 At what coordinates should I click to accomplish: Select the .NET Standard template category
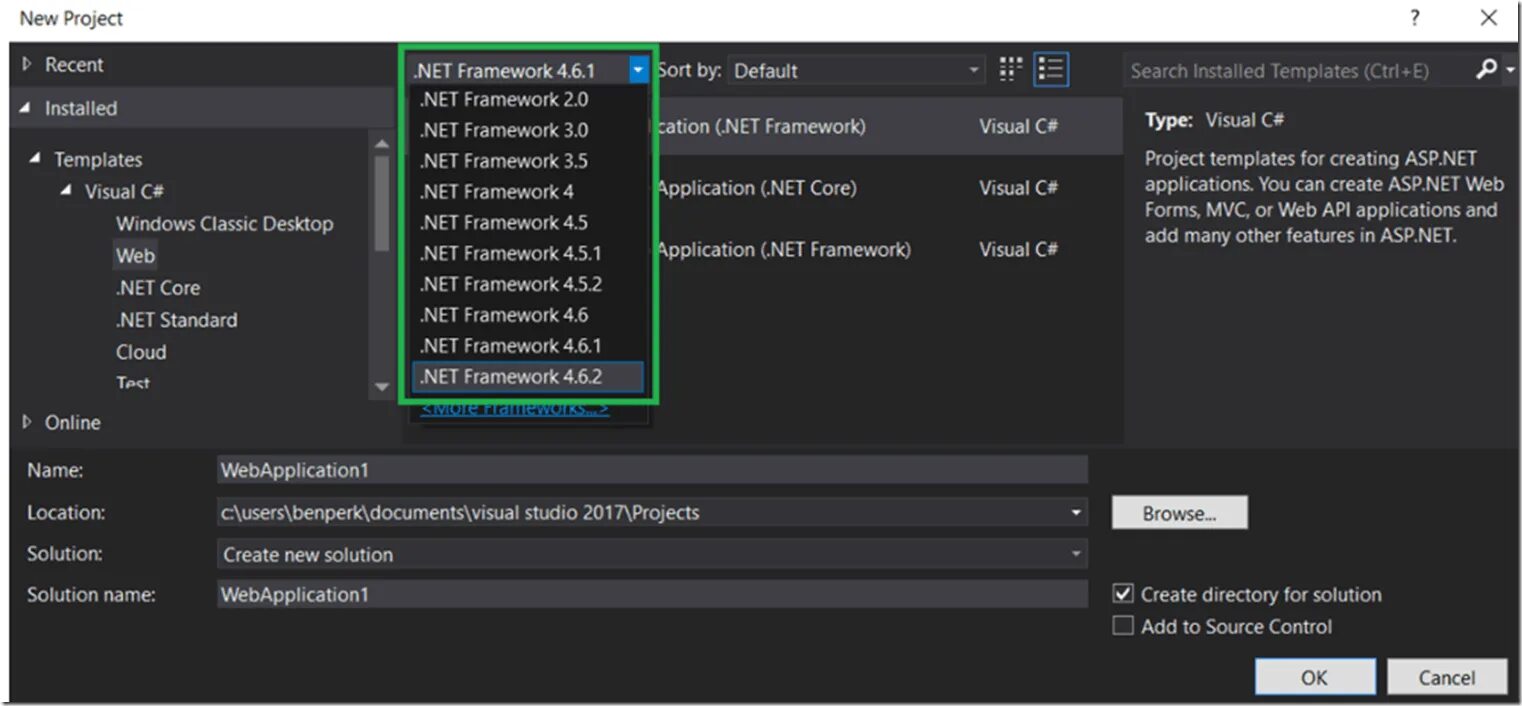pos(177,320)
